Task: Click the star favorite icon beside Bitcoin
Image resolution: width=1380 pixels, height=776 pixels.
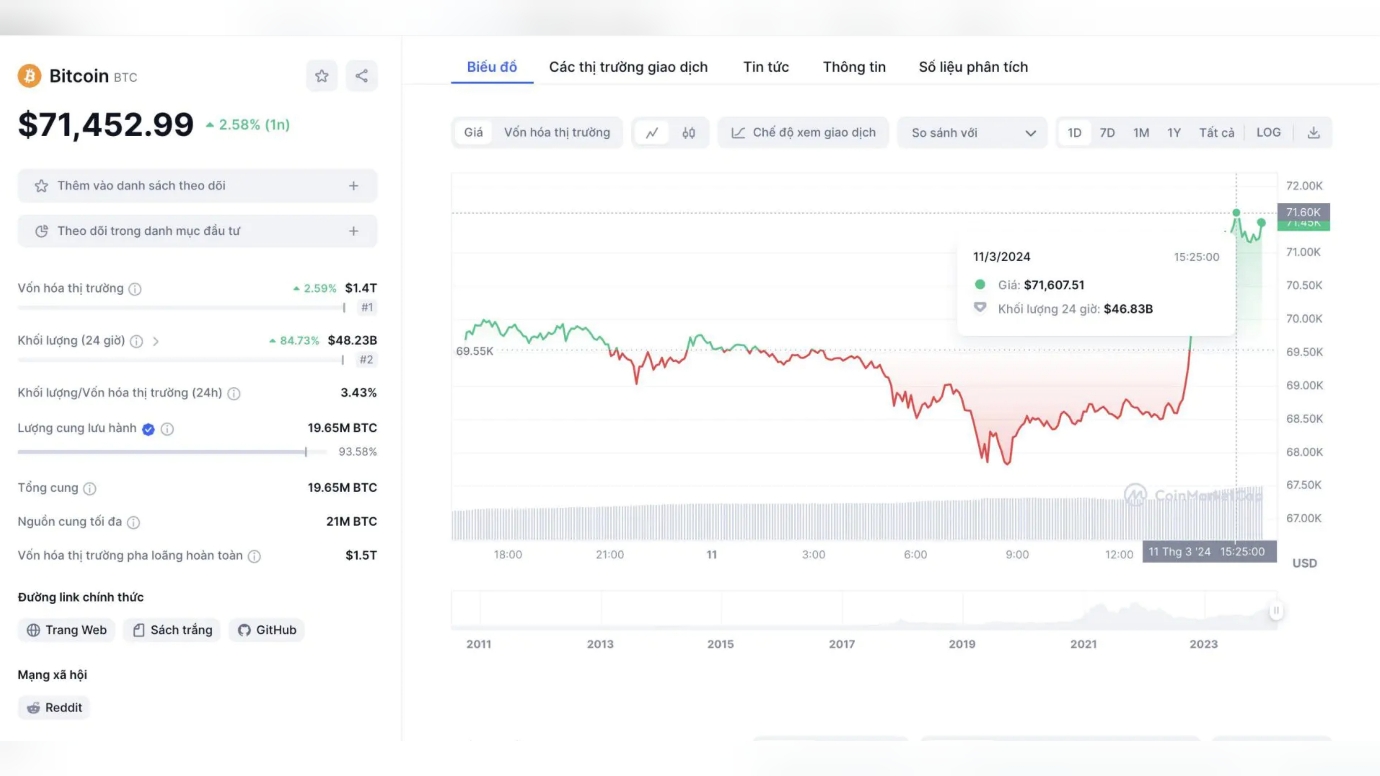Action: click(x=321, y=76)
